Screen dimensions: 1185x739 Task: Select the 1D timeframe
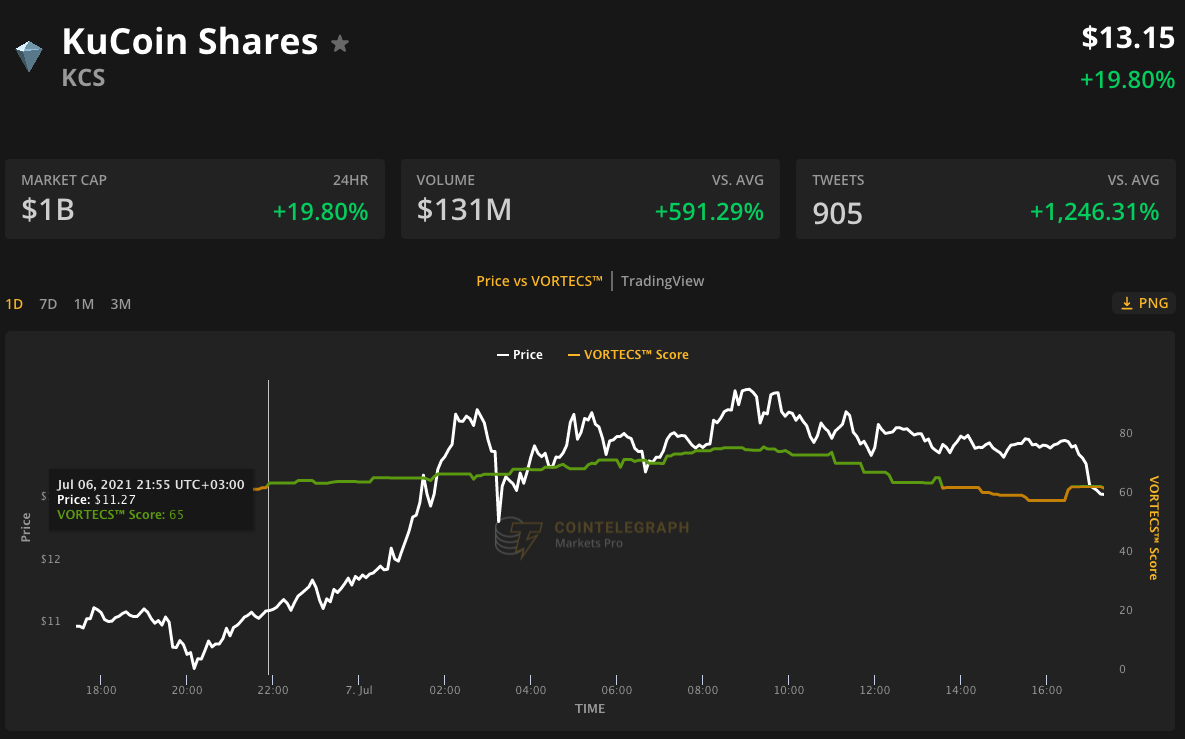click(x=14, y=303)
